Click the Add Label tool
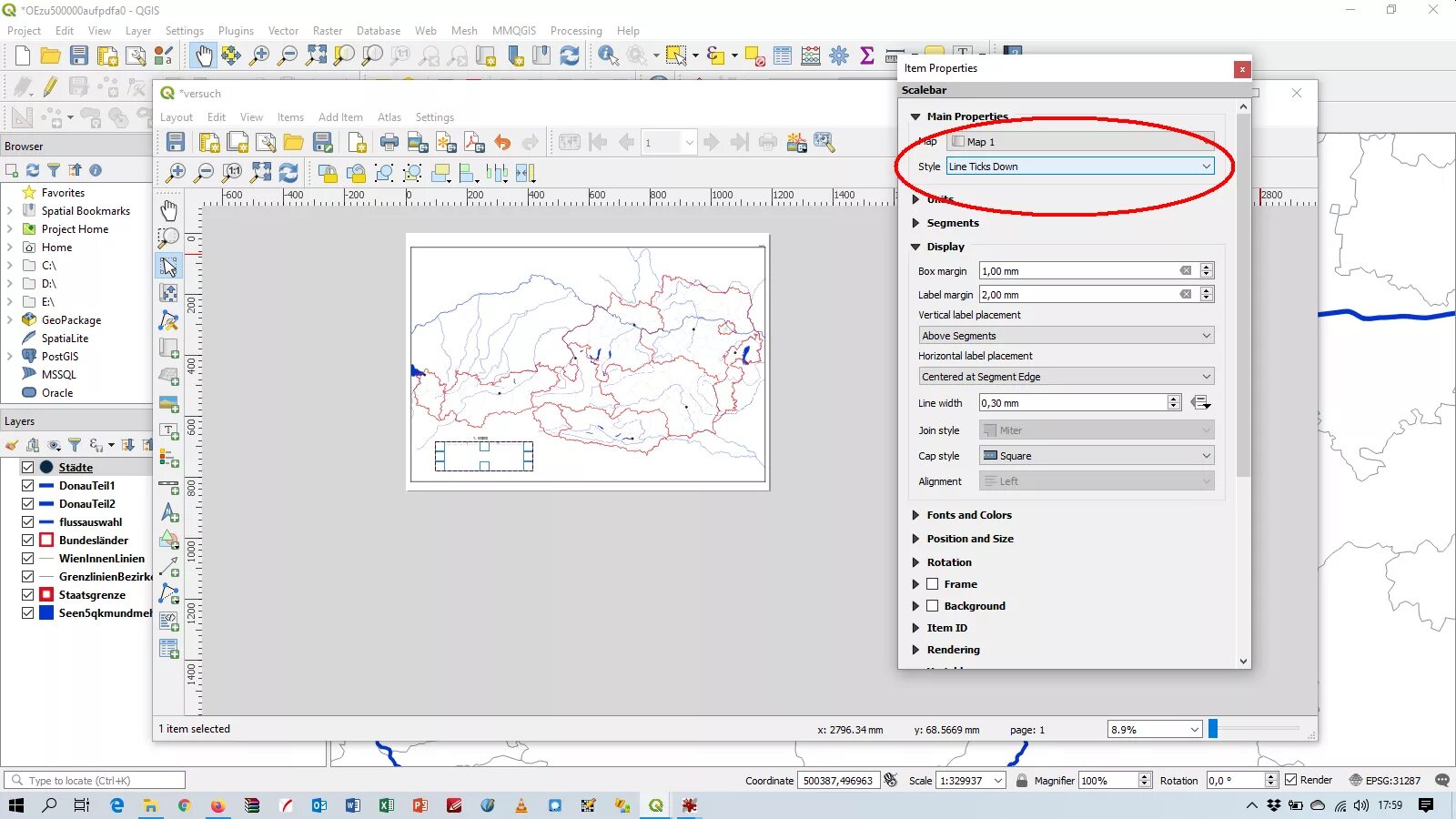The height and width of the screenshot is (819, 1456). [169, 430]
